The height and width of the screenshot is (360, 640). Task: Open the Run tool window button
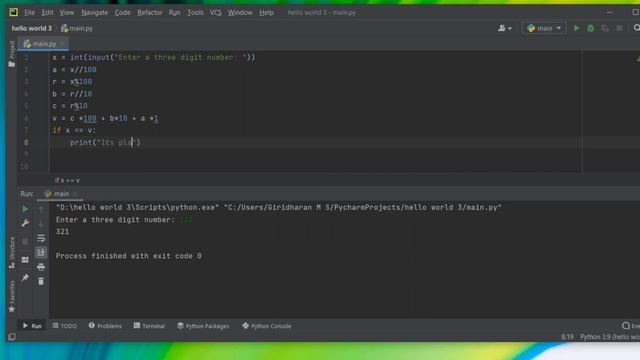click(32, 326)
